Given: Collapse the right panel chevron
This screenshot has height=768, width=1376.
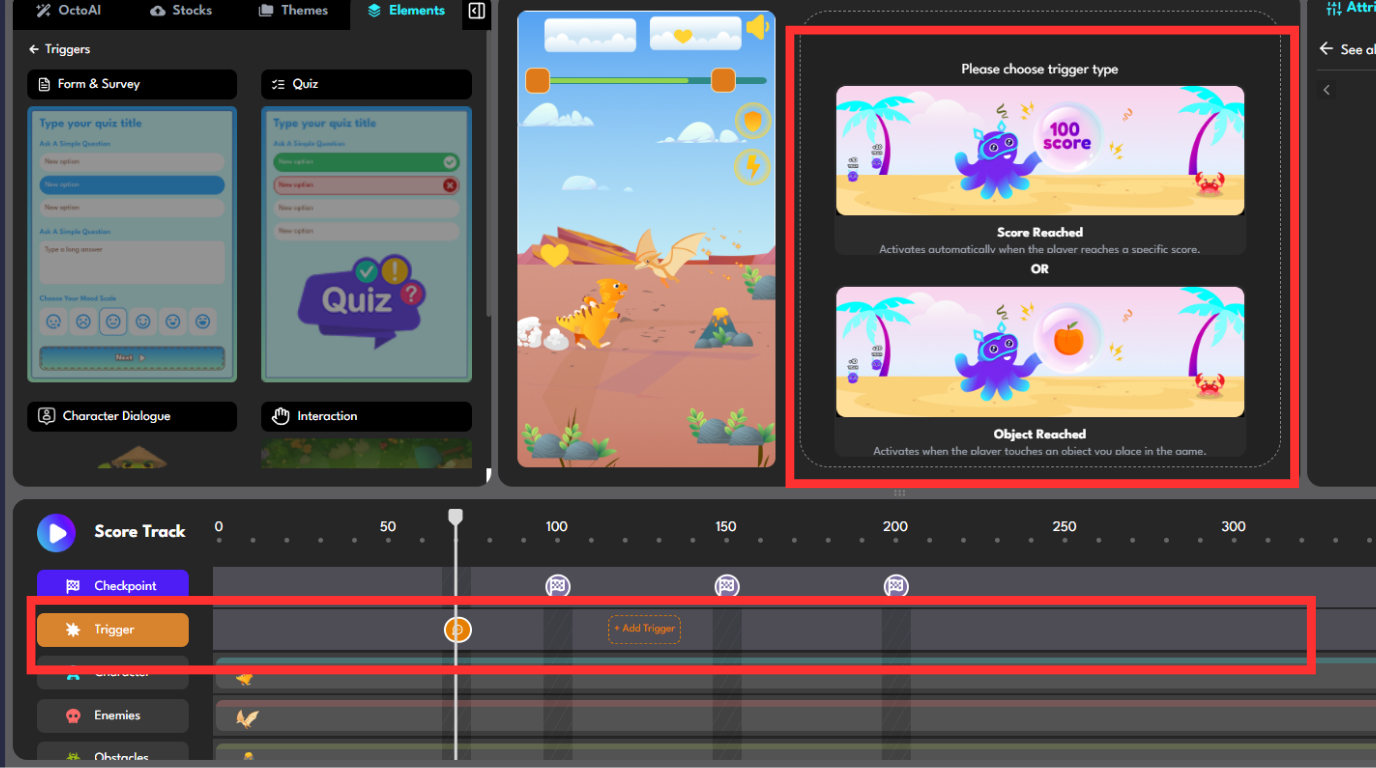Looking at the screenshot, I should click(1327, 90).
